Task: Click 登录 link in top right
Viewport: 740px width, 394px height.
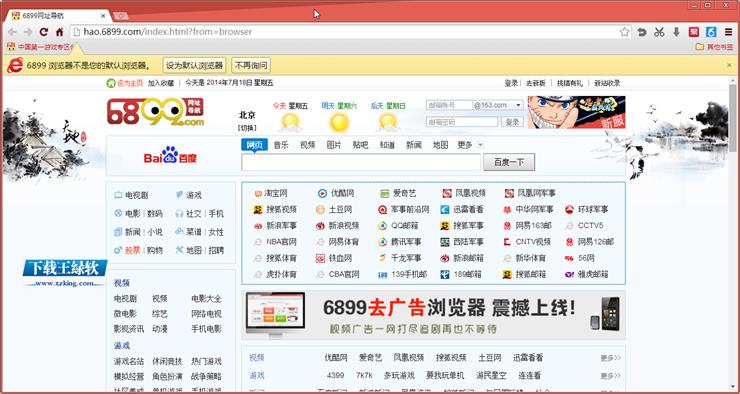Action: point(511,83)
